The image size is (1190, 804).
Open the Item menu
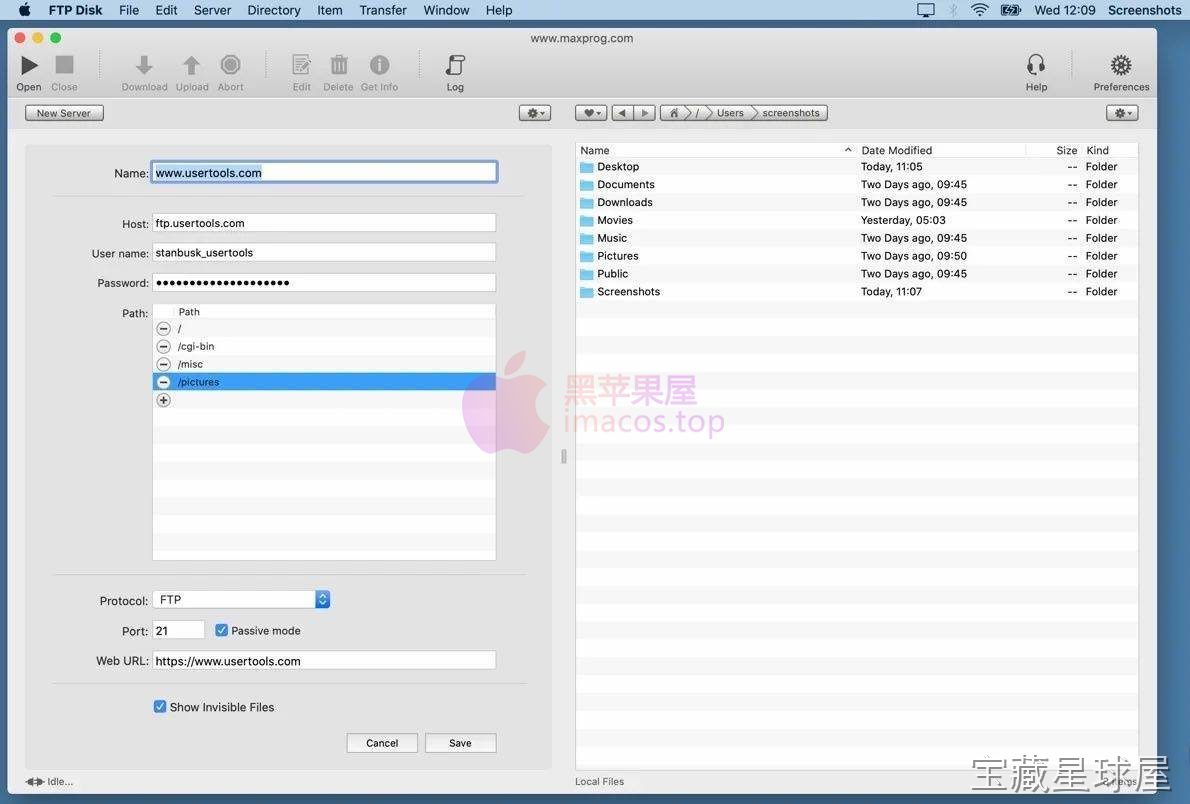coord(329,10)
